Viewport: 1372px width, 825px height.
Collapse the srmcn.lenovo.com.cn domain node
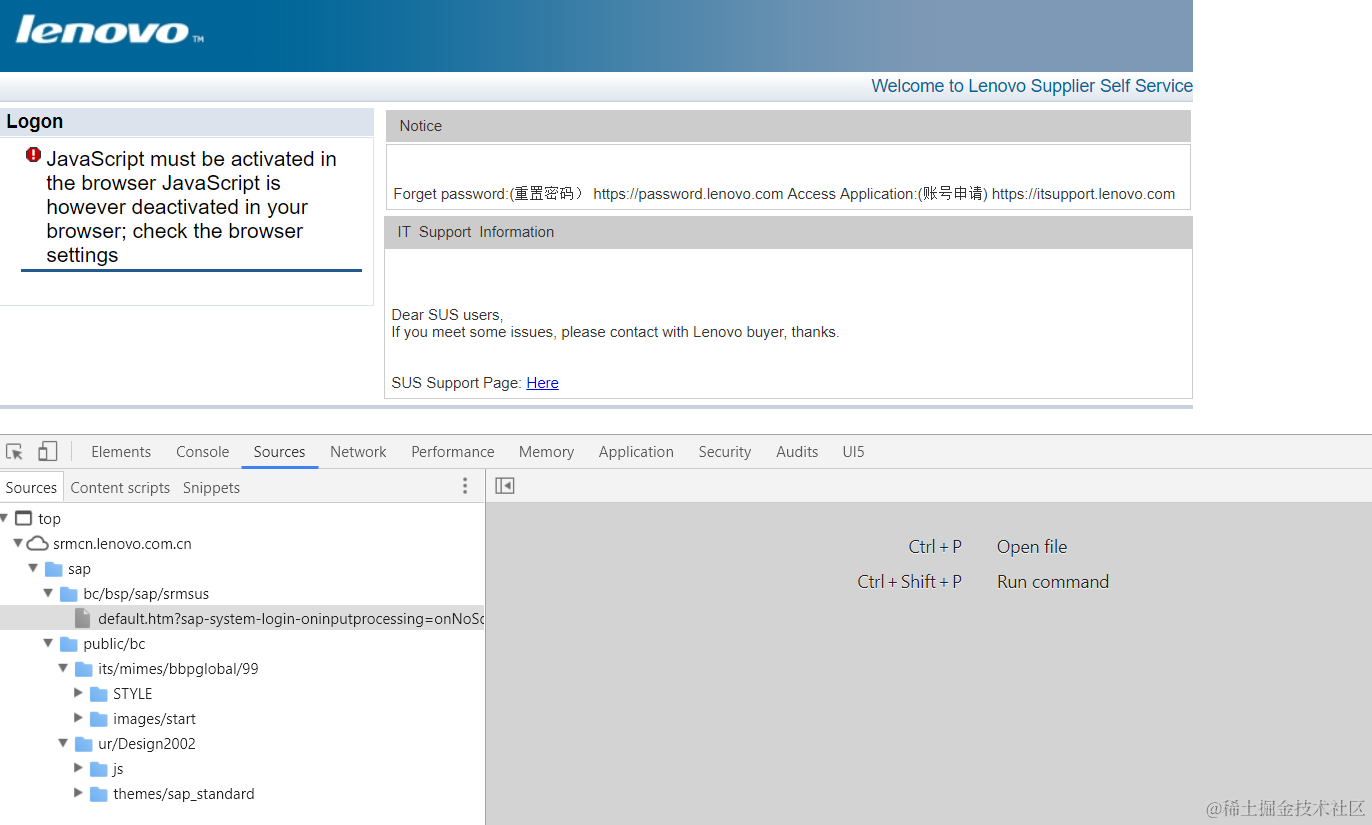coord(18,543)
